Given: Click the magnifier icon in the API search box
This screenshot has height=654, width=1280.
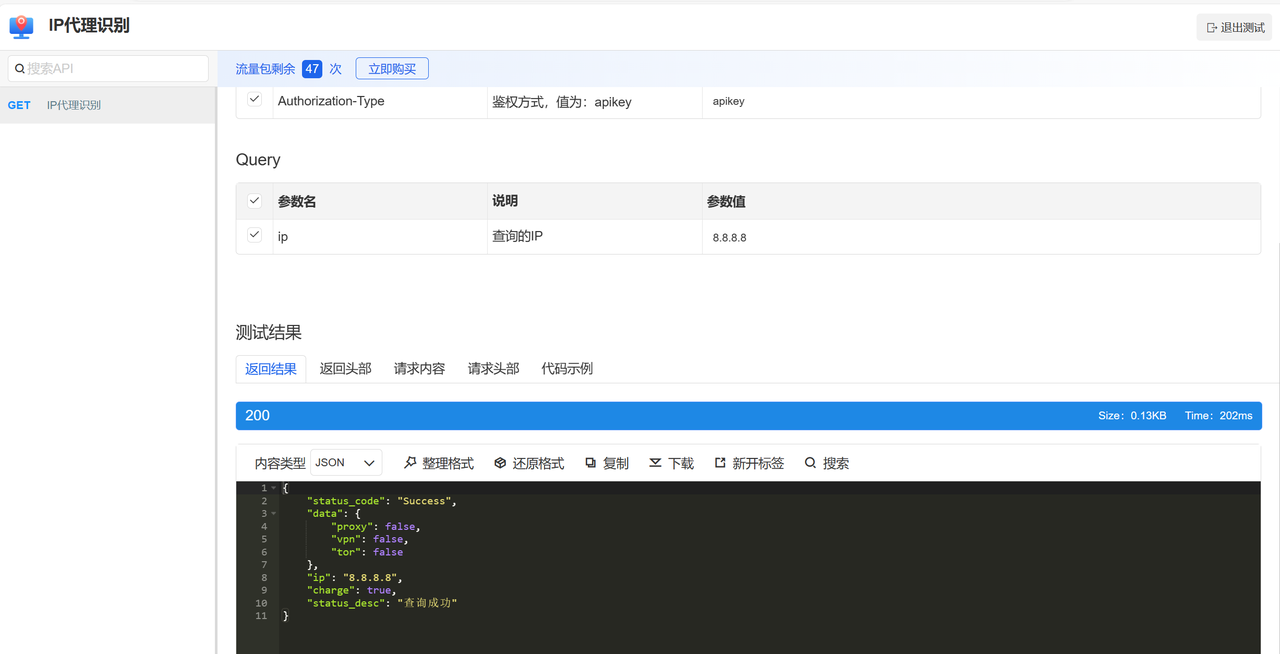Looking at the screenshot, I should pos(20,68).
